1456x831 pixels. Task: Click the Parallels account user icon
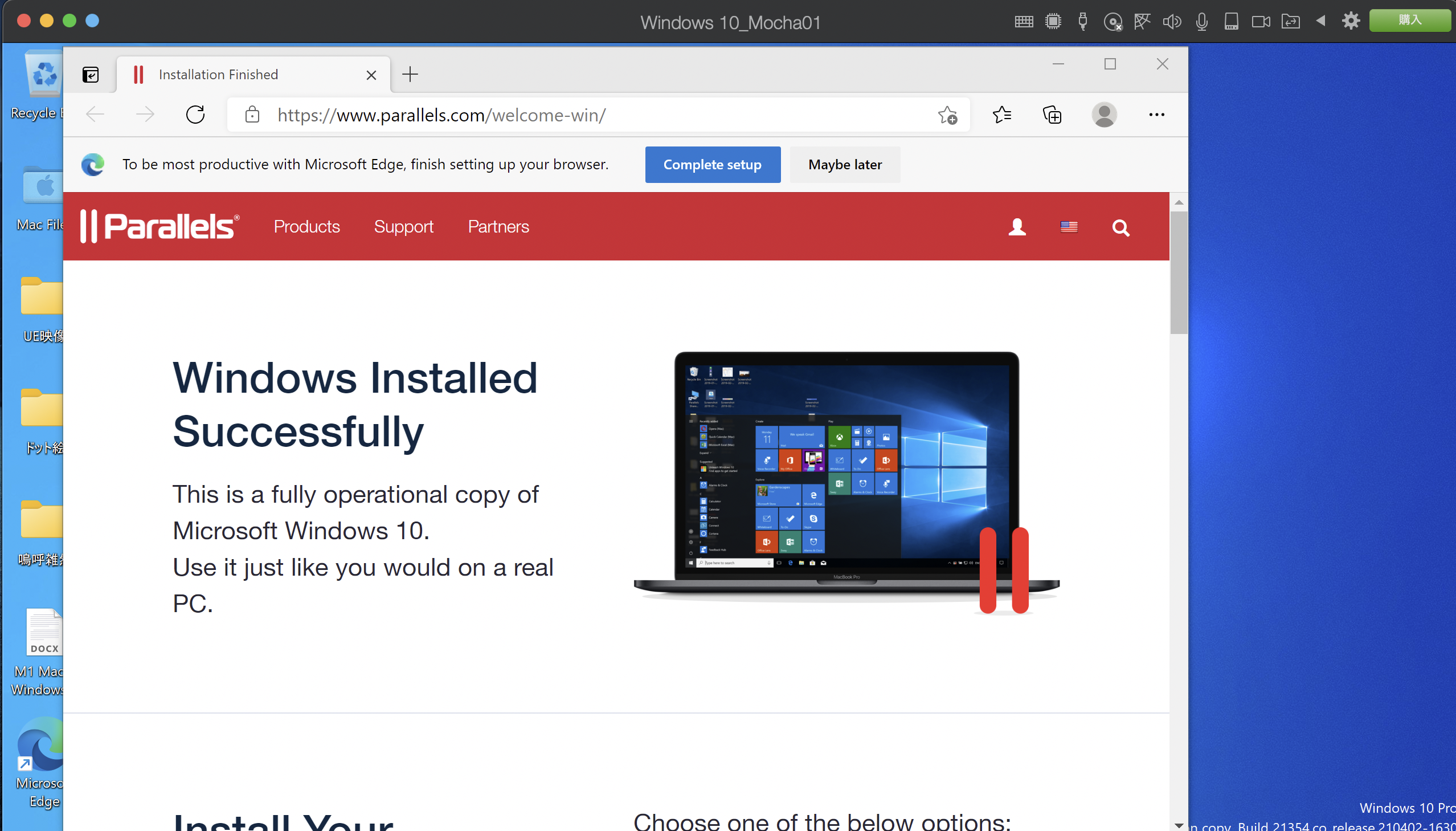1017,227
